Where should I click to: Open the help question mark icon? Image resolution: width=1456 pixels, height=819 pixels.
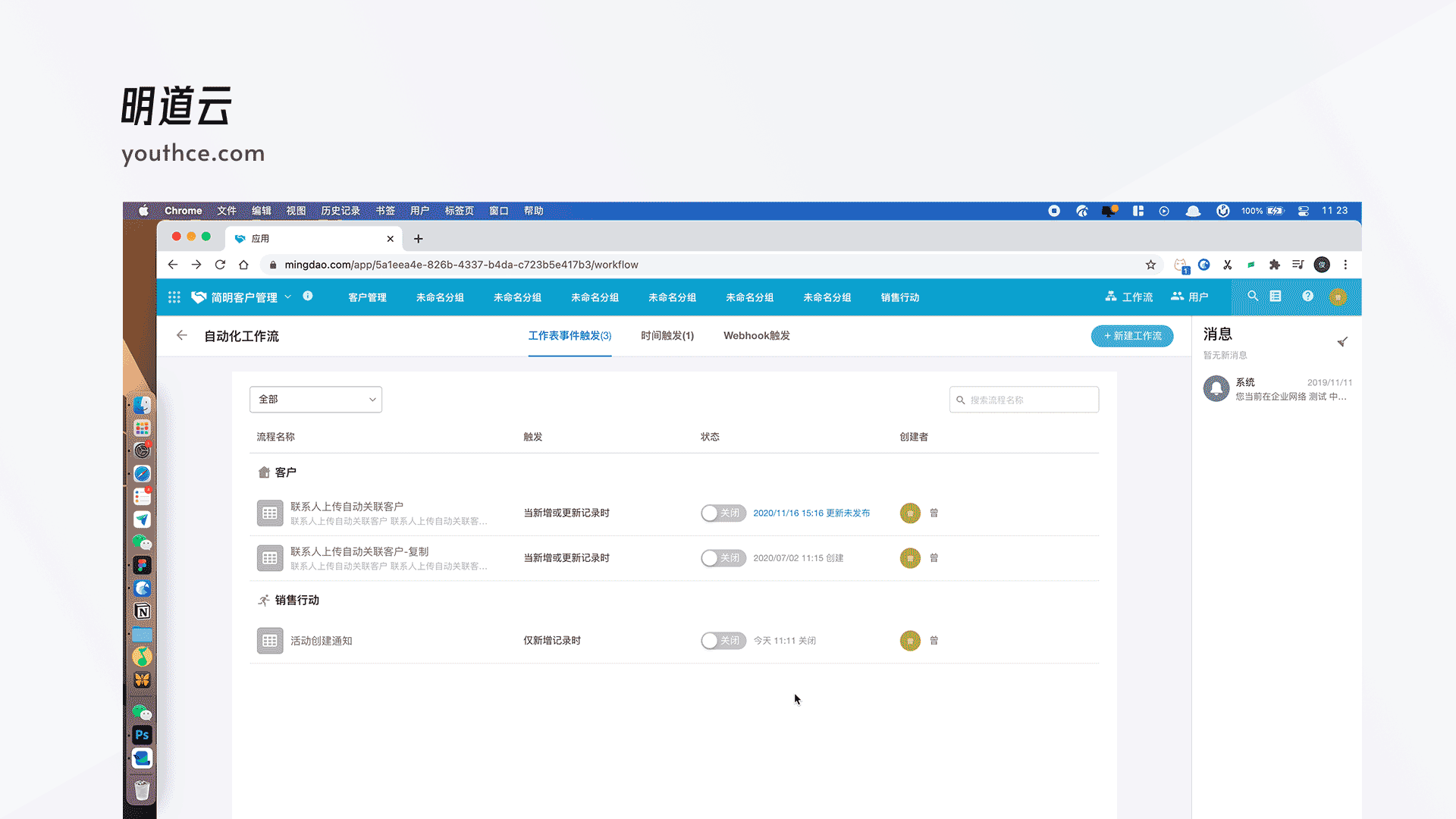pyautogui.click(x=1307, y=297)
